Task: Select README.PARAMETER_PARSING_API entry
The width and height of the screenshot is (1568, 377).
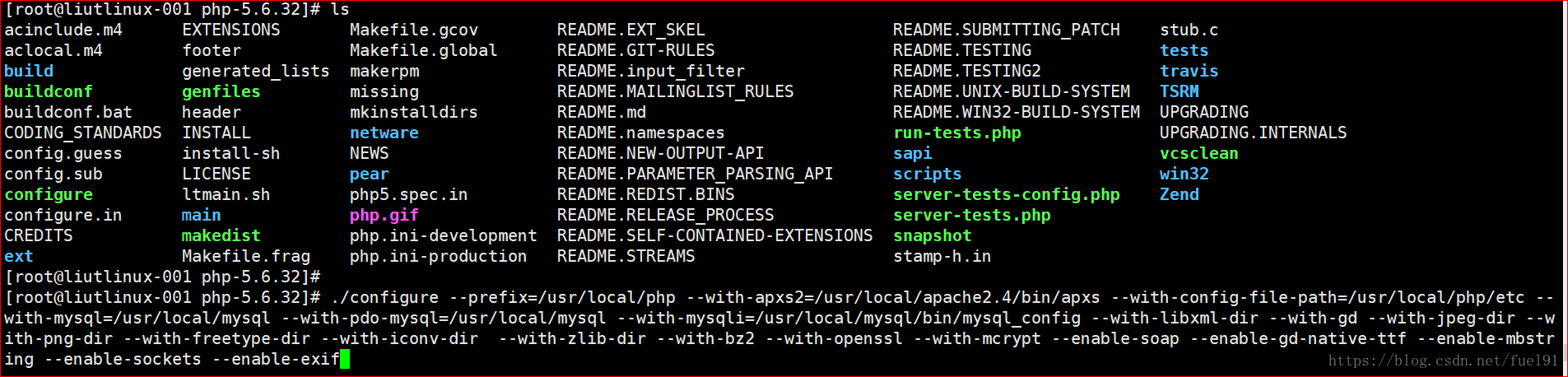Action: (696, 175)
